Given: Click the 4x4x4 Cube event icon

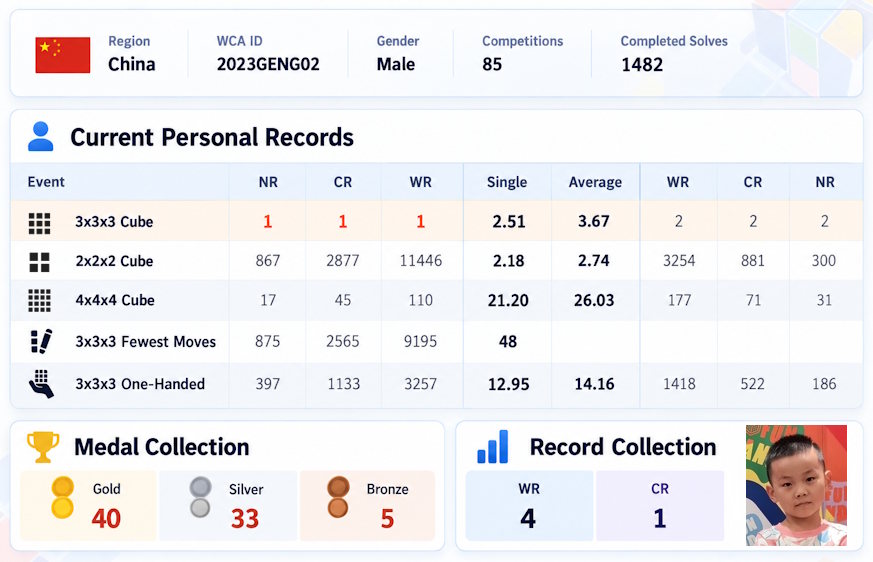Looking at the screenshot, I should [40, 300].
